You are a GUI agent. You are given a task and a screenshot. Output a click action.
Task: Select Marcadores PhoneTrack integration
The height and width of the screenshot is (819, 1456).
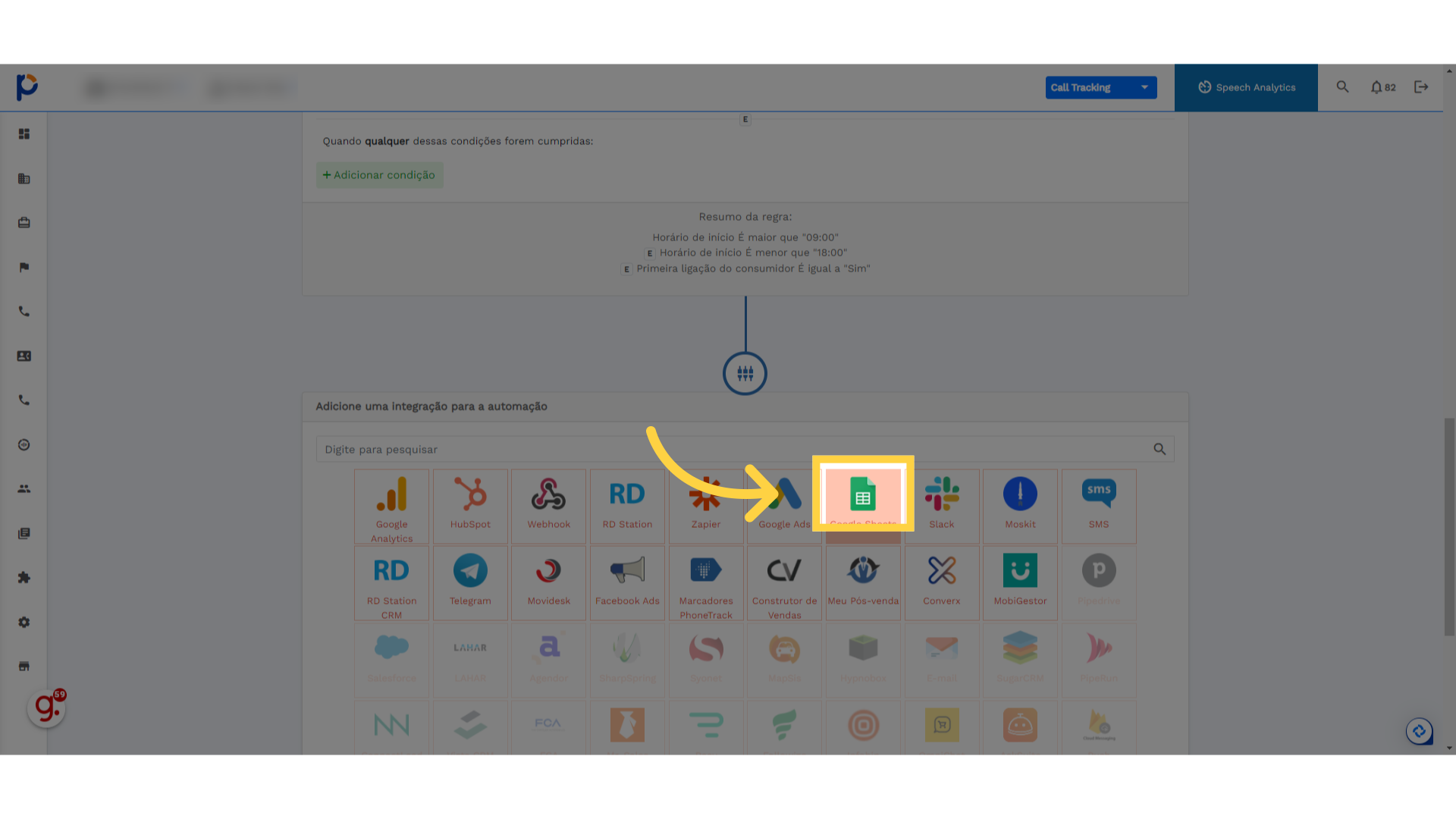(706, 583)
